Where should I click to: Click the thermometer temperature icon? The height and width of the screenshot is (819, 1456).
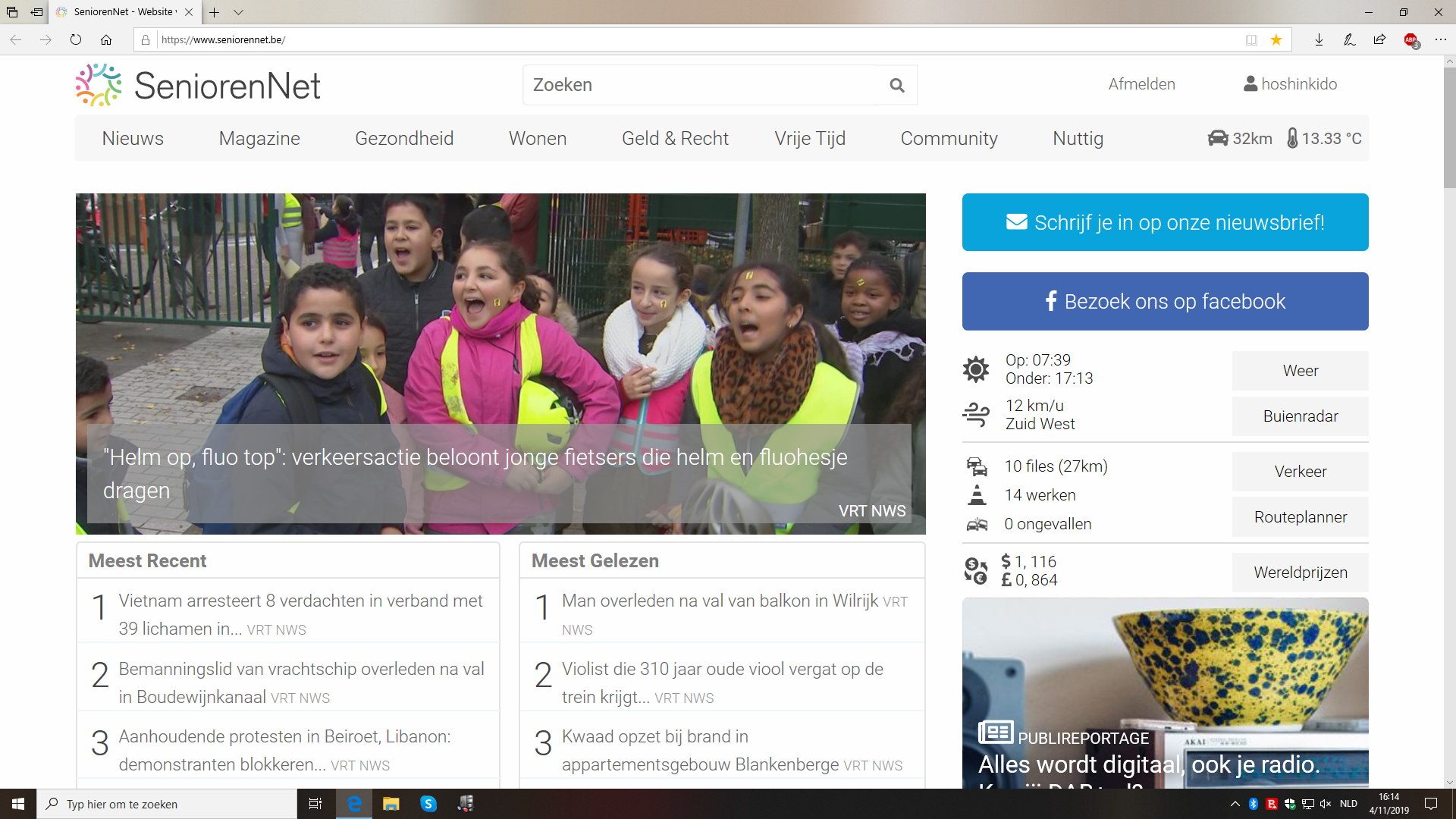point(1292,138)
